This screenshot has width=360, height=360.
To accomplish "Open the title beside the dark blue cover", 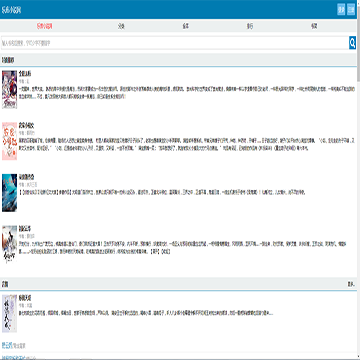I will (27, 177).
